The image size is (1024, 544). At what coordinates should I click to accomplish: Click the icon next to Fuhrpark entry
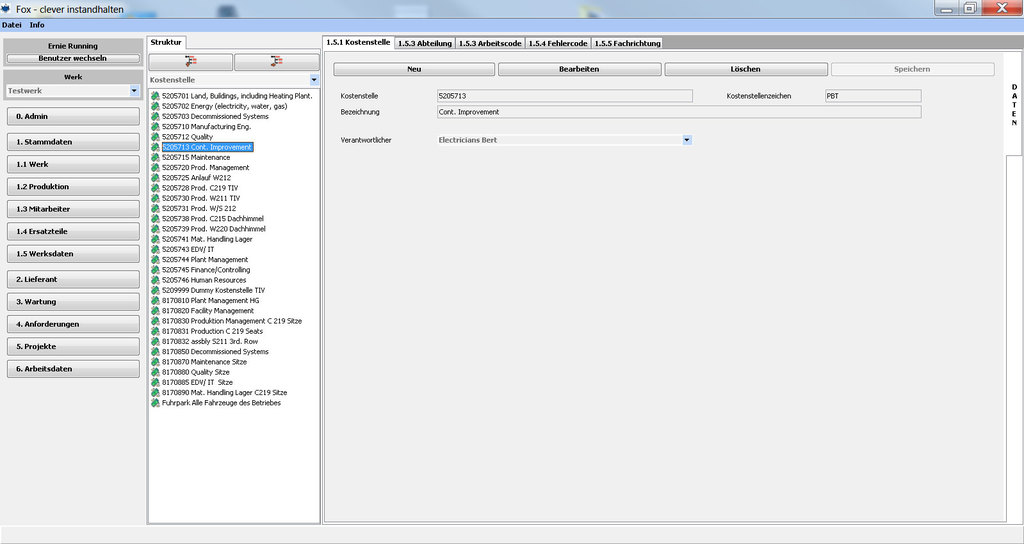coord(155,403)
